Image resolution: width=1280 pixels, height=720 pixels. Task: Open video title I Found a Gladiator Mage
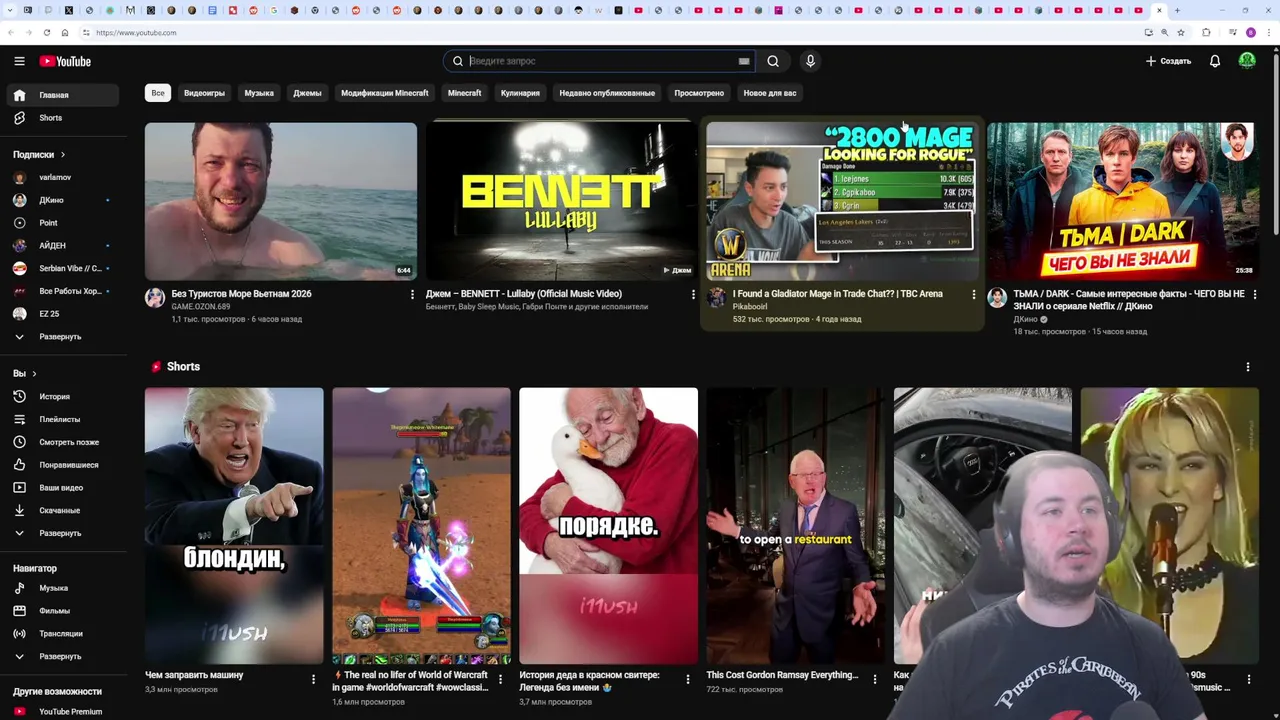pyautogui.click(x=837, y=294)
